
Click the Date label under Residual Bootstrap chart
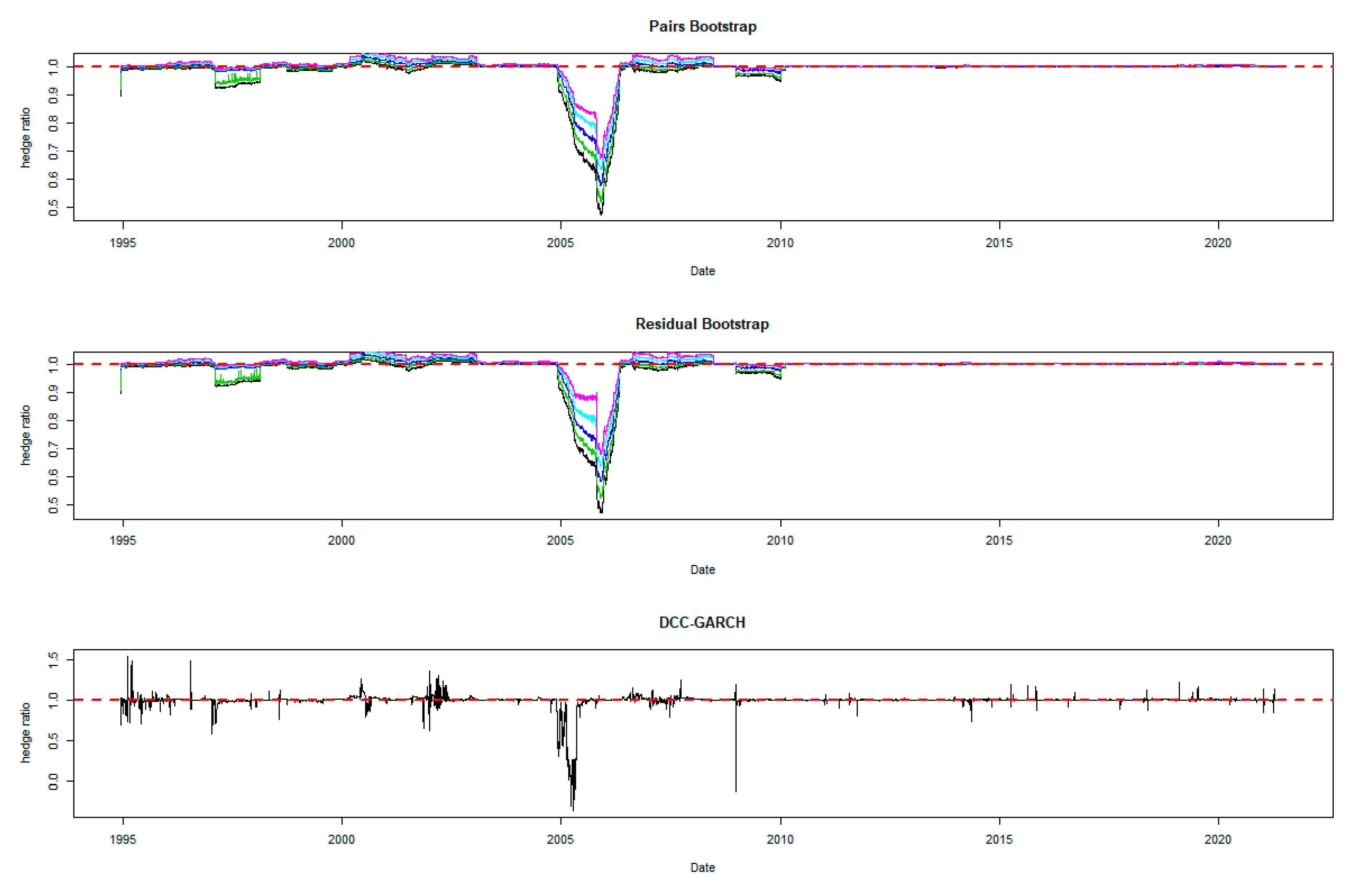tap(702, 570)
